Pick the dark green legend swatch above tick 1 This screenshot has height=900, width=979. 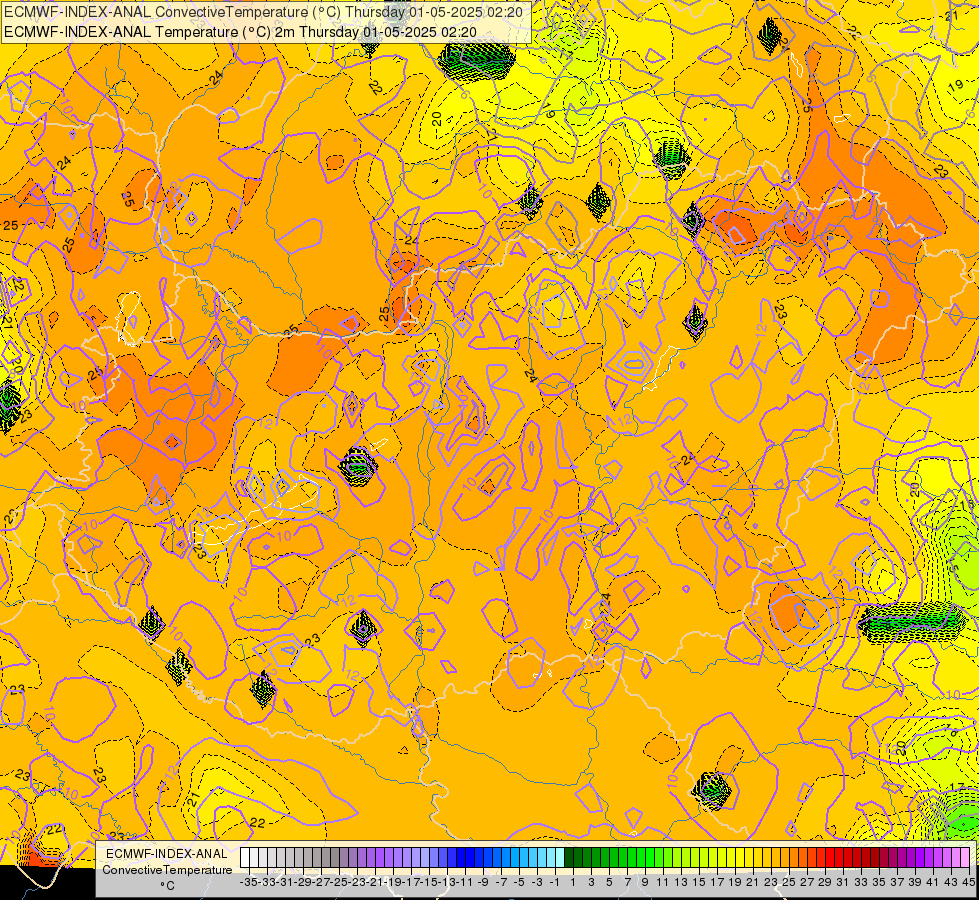point(569,858)
